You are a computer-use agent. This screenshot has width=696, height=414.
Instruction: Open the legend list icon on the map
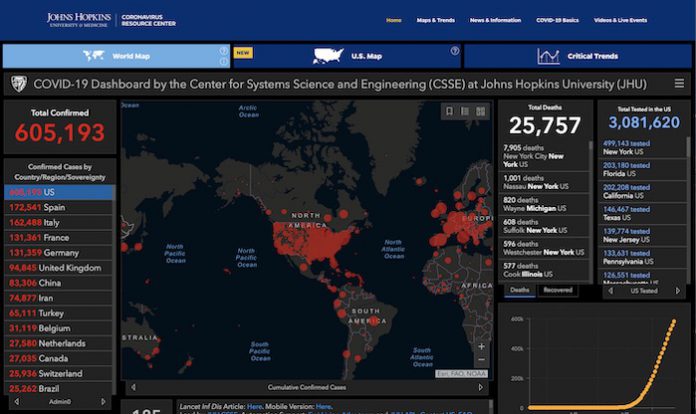pyautogui.click(x=465, y=111)
